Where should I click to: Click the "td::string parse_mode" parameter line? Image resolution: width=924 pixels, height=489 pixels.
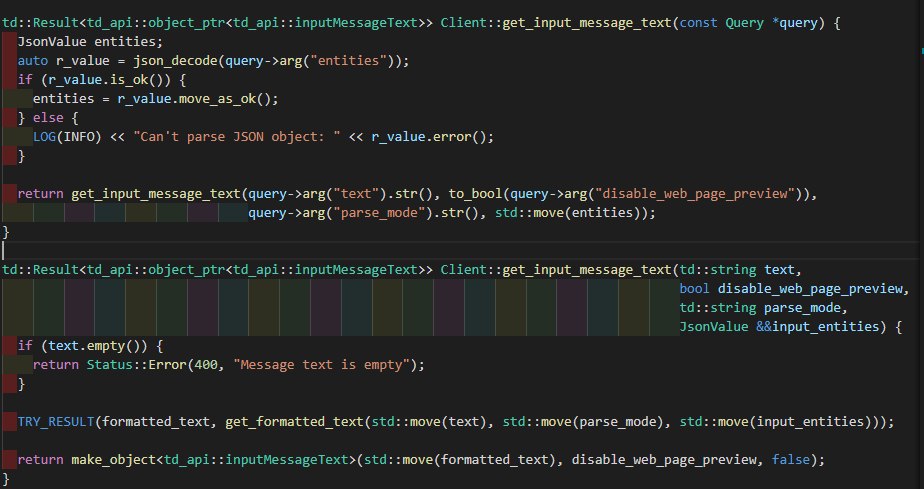pyautogui.click(x=761, y=308)
